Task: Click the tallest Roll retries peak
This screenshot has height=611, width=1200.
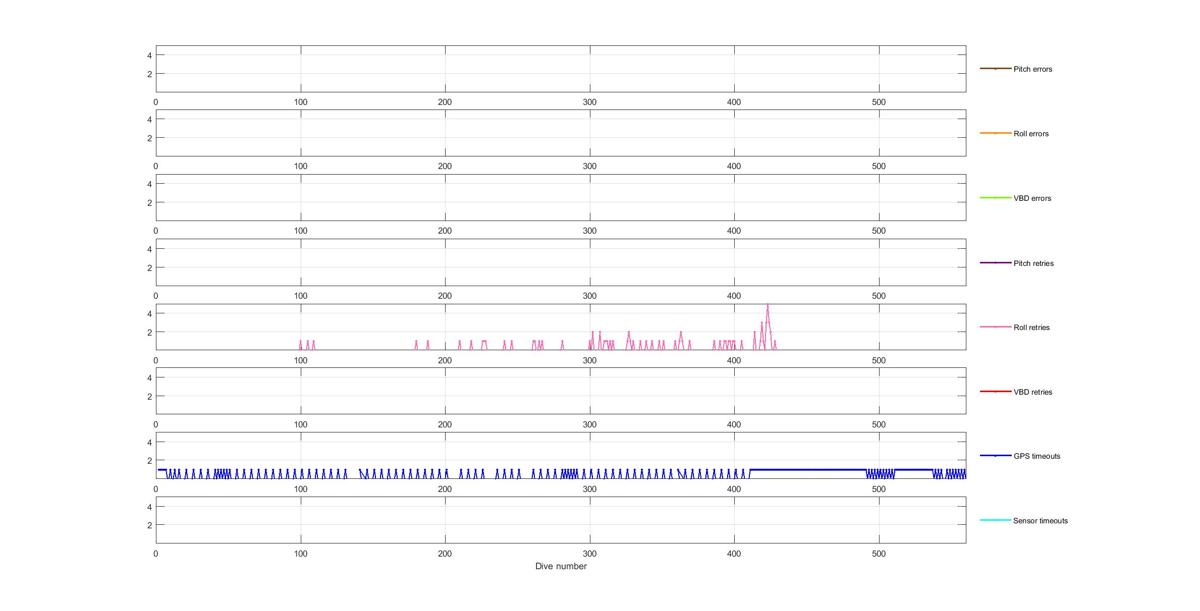Action: [x=768, y=306]
